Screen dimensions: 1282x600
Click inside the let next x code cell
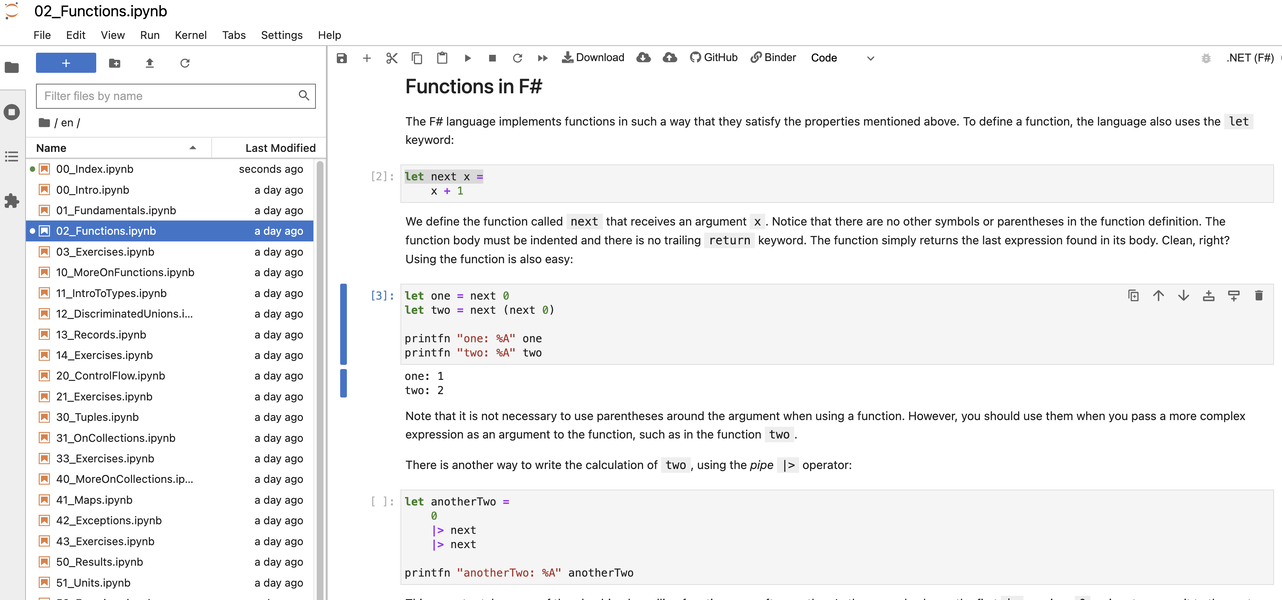pyautogui.click(x=836, y=184)
